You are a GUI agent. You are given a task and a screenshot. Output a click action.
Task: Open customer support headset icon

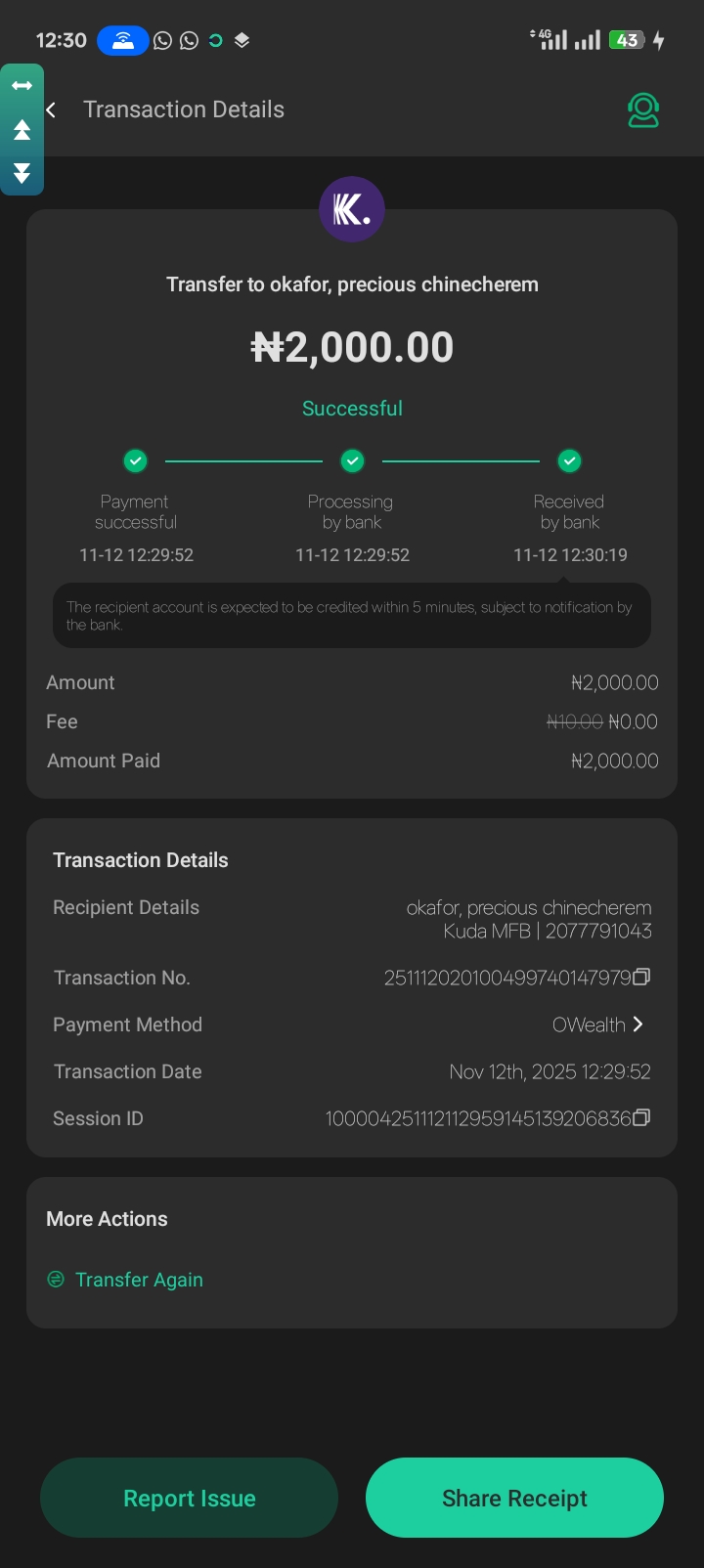click(x=642, y=110)
